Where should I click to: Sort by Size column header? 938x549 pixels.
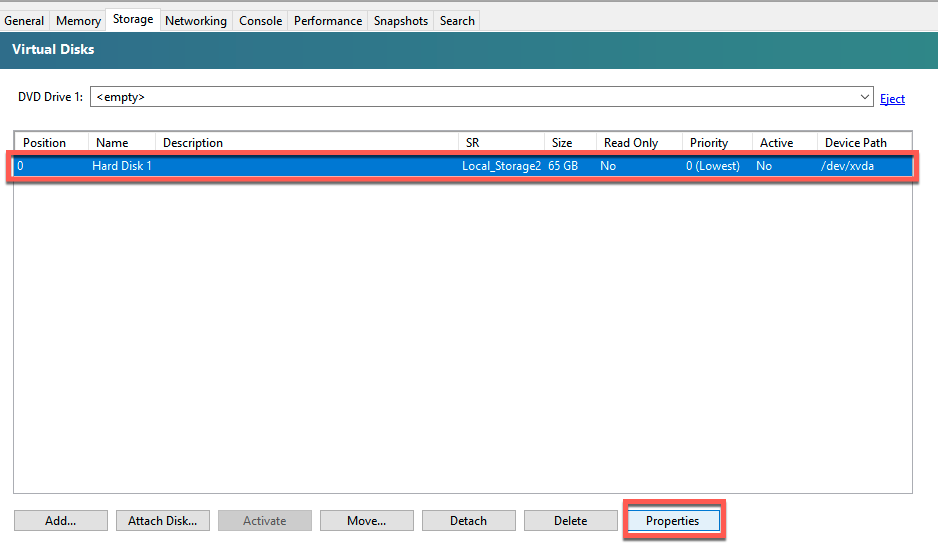coord(570,142)
